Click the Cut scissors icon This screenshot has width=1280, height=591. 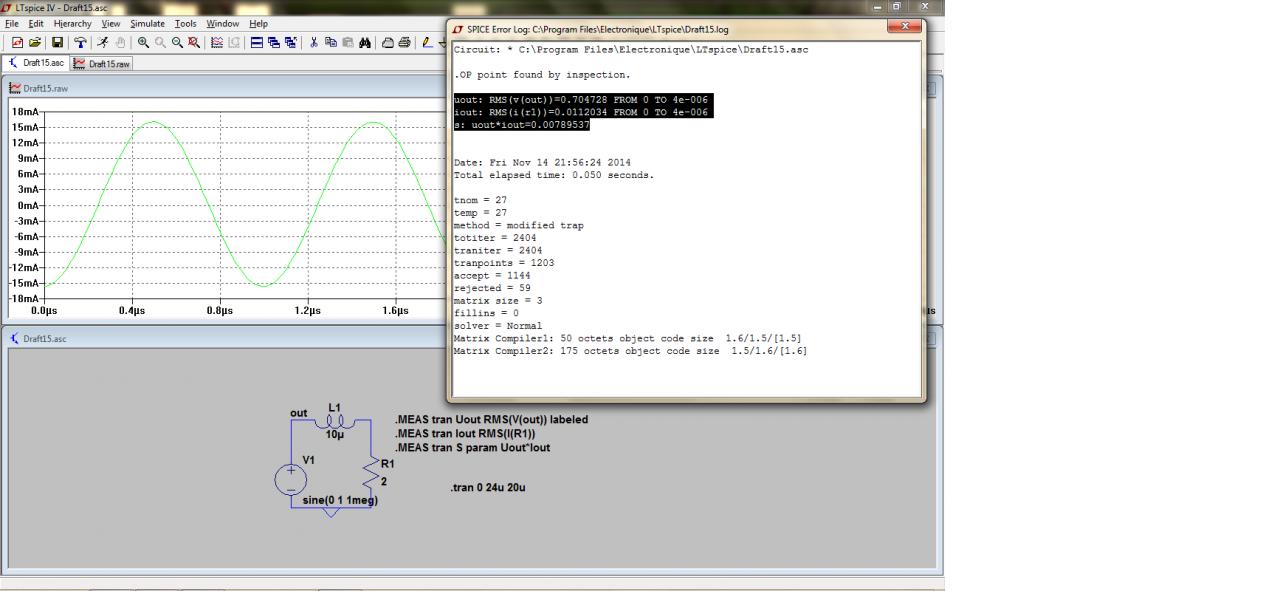(x=314, y=43)
